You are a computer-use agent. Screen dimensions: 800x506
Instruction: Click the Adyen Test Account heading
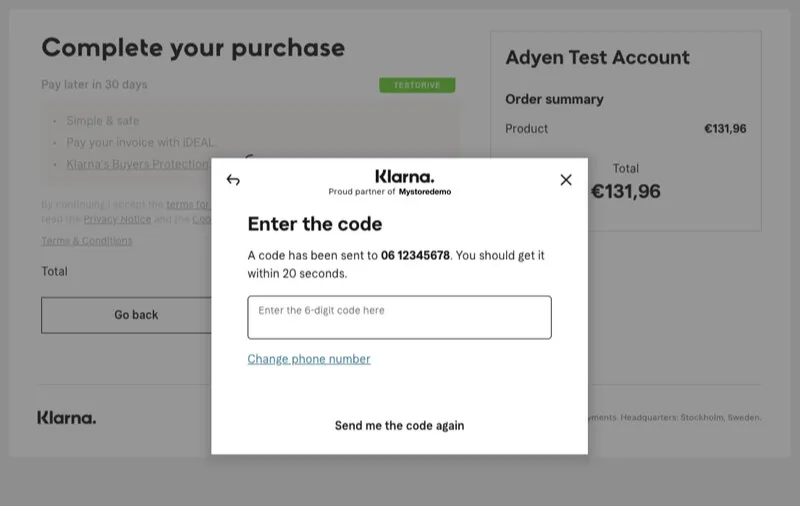click(x=597, y=58)
